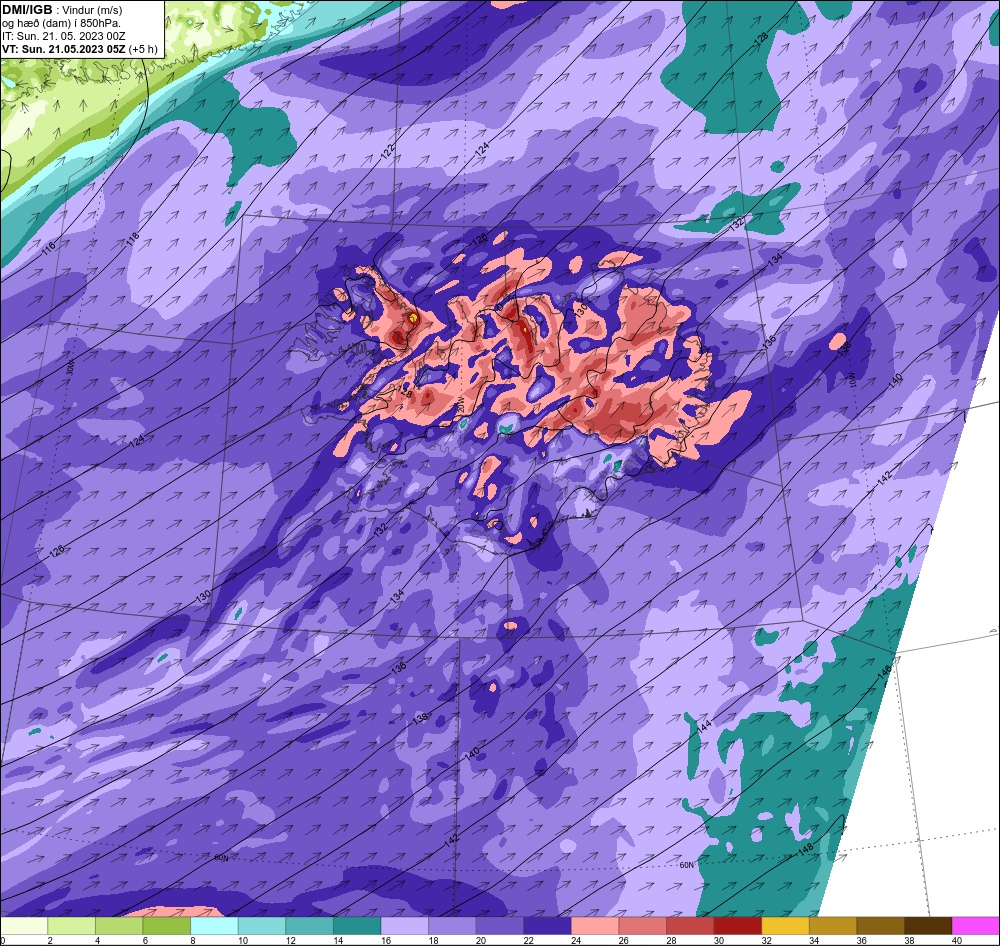Select the '122' contour label
This screenshot has width=1000, height=946.
click(x=388, y=151)
